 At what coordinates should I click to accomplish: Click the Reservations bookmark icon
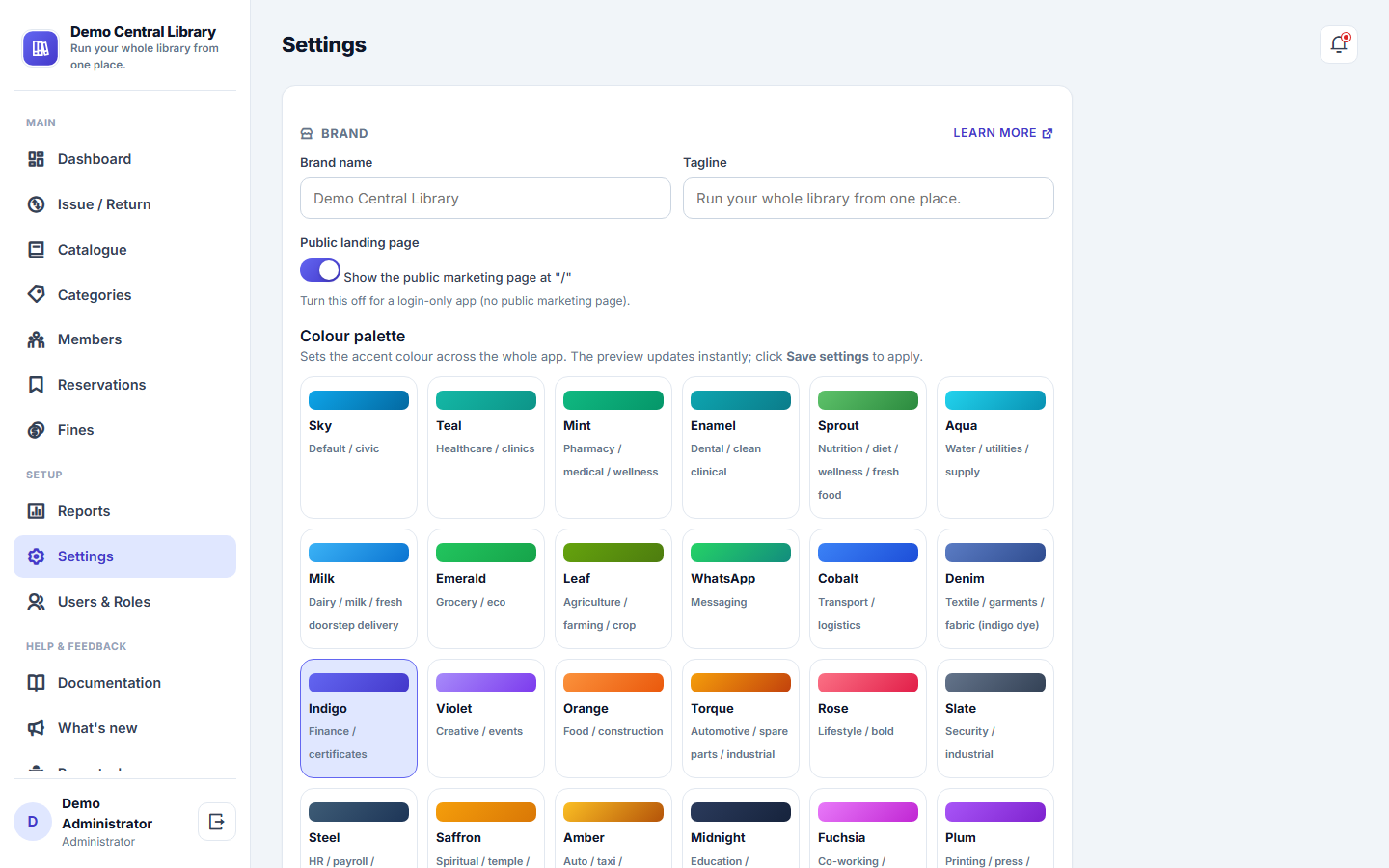(x=37, y=385)
